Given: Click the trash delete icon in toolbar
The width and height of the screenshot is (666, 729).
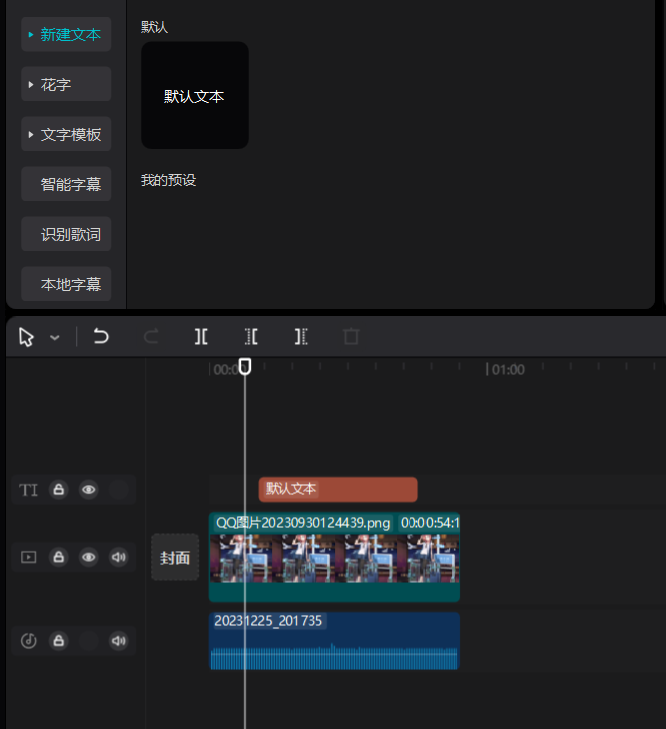Looking at the screenshot, I should [351, 337].
